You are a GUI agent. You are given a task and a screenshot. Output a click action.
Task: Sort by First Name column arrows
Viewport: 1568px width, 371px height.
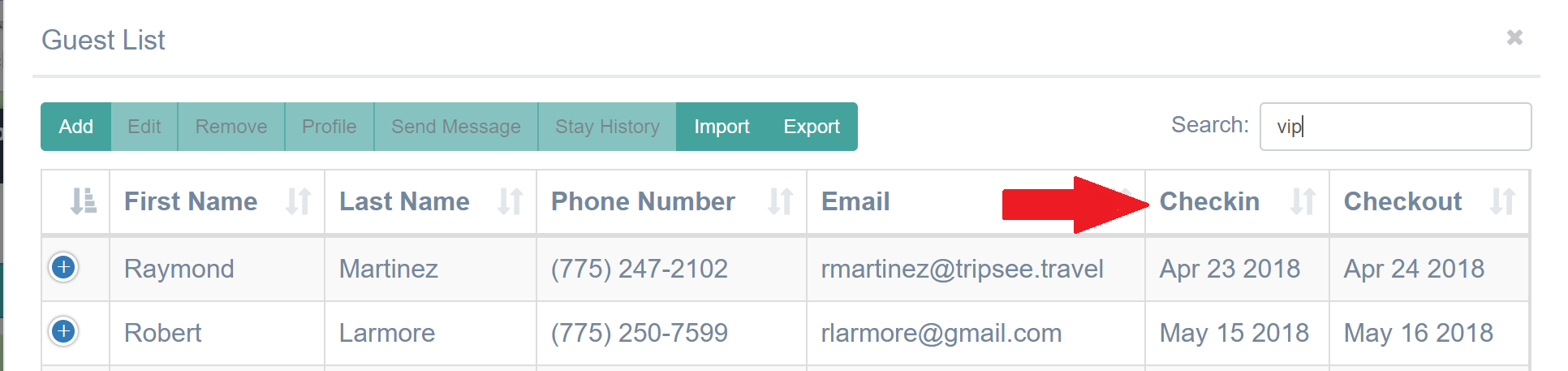coord(298,201)
